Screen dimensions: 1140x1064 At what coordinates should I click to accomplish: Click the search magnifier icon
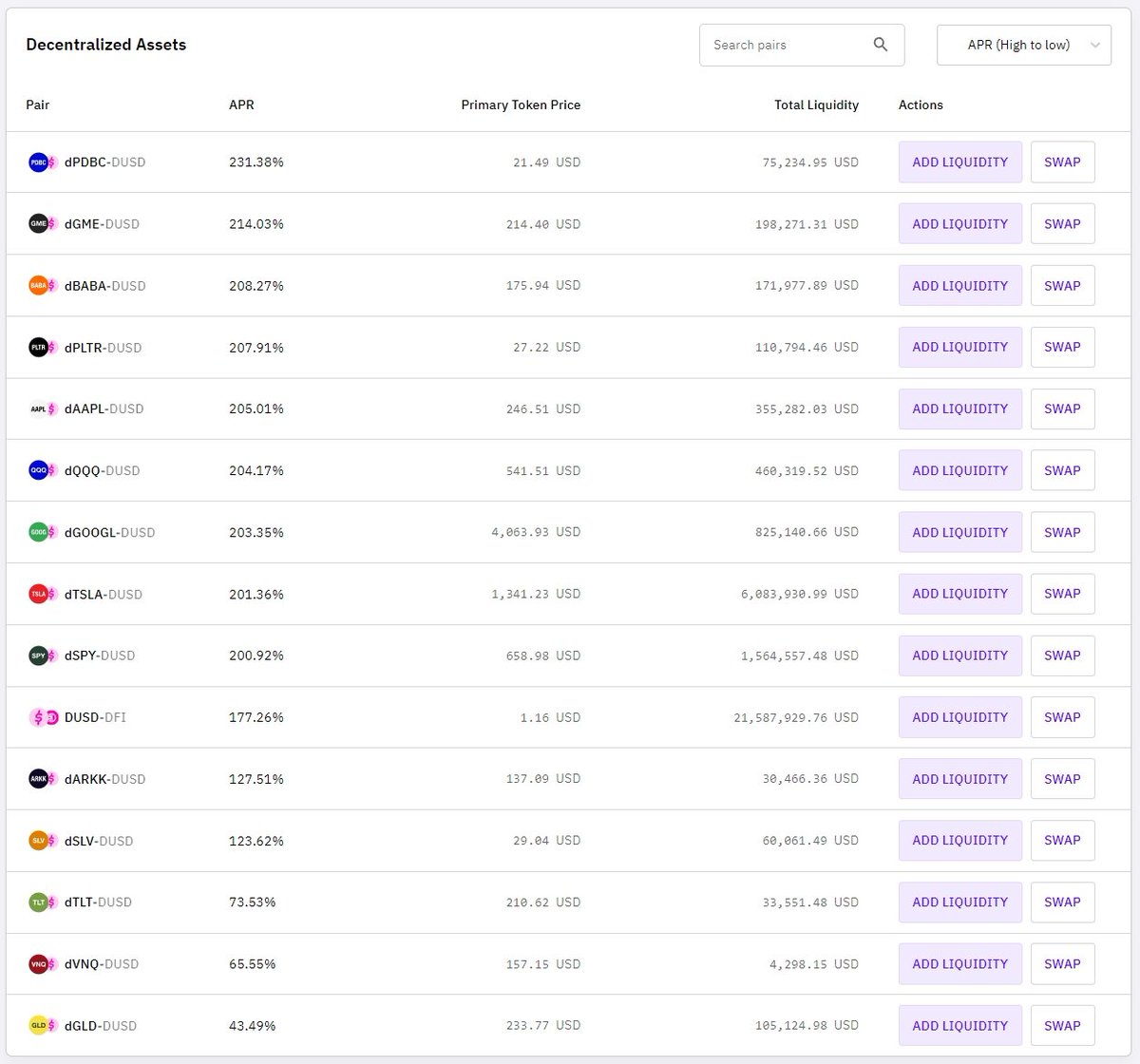(x=881, y=45)
